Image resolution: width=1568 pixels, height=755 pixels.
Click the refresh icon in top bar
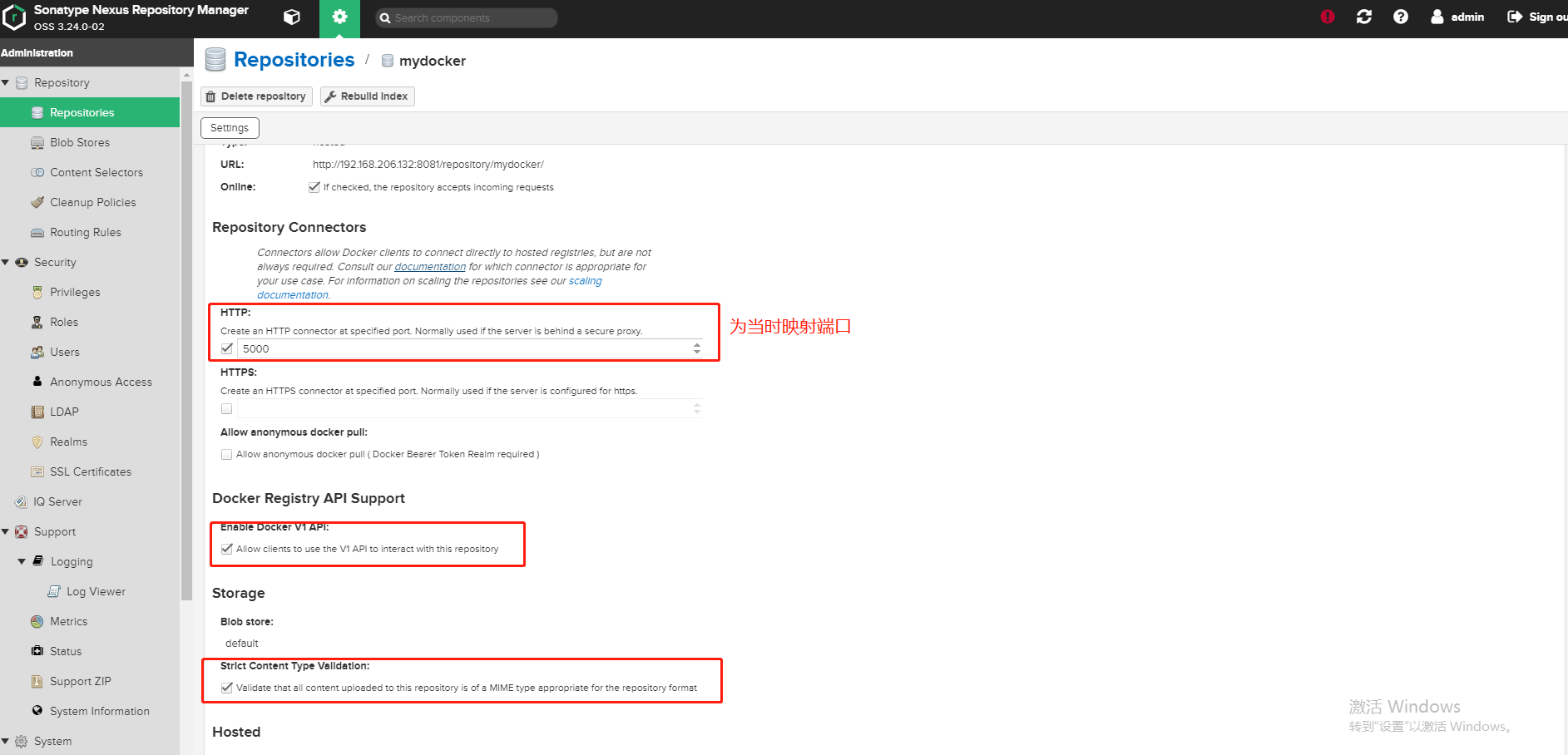[1363, 16]
